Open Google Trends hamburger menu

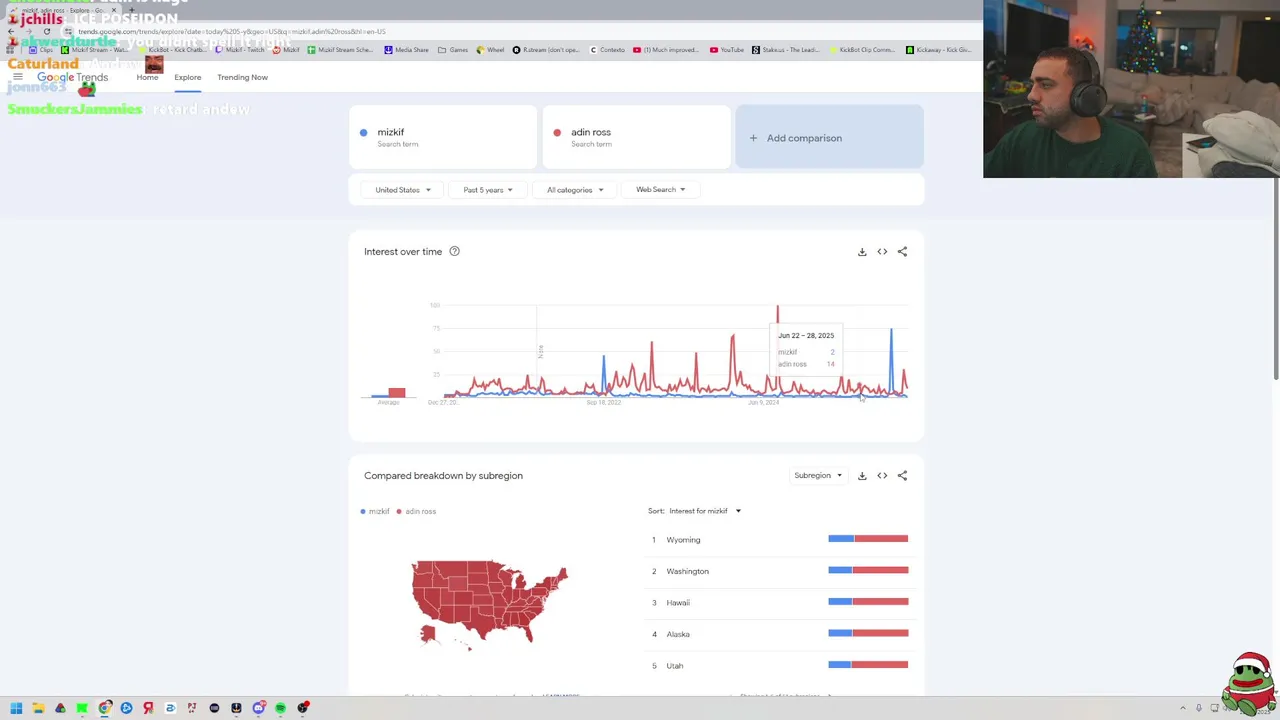click(18, 77)
